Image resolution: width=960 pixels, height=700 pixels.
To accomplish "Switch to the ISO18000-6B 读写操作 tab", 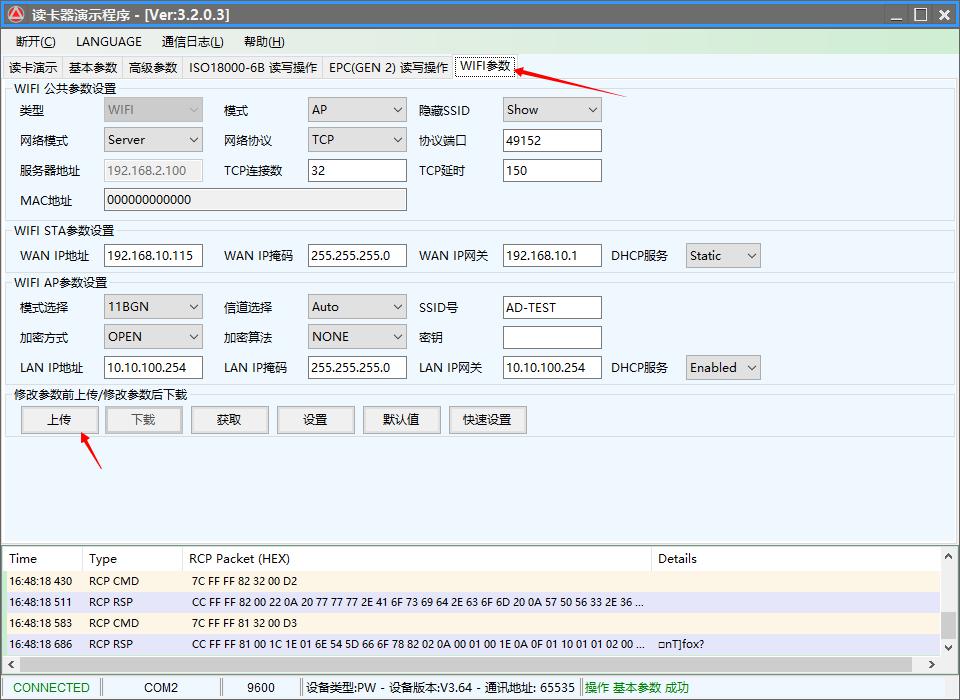I will pyautogui.click(x=253, y=68).
